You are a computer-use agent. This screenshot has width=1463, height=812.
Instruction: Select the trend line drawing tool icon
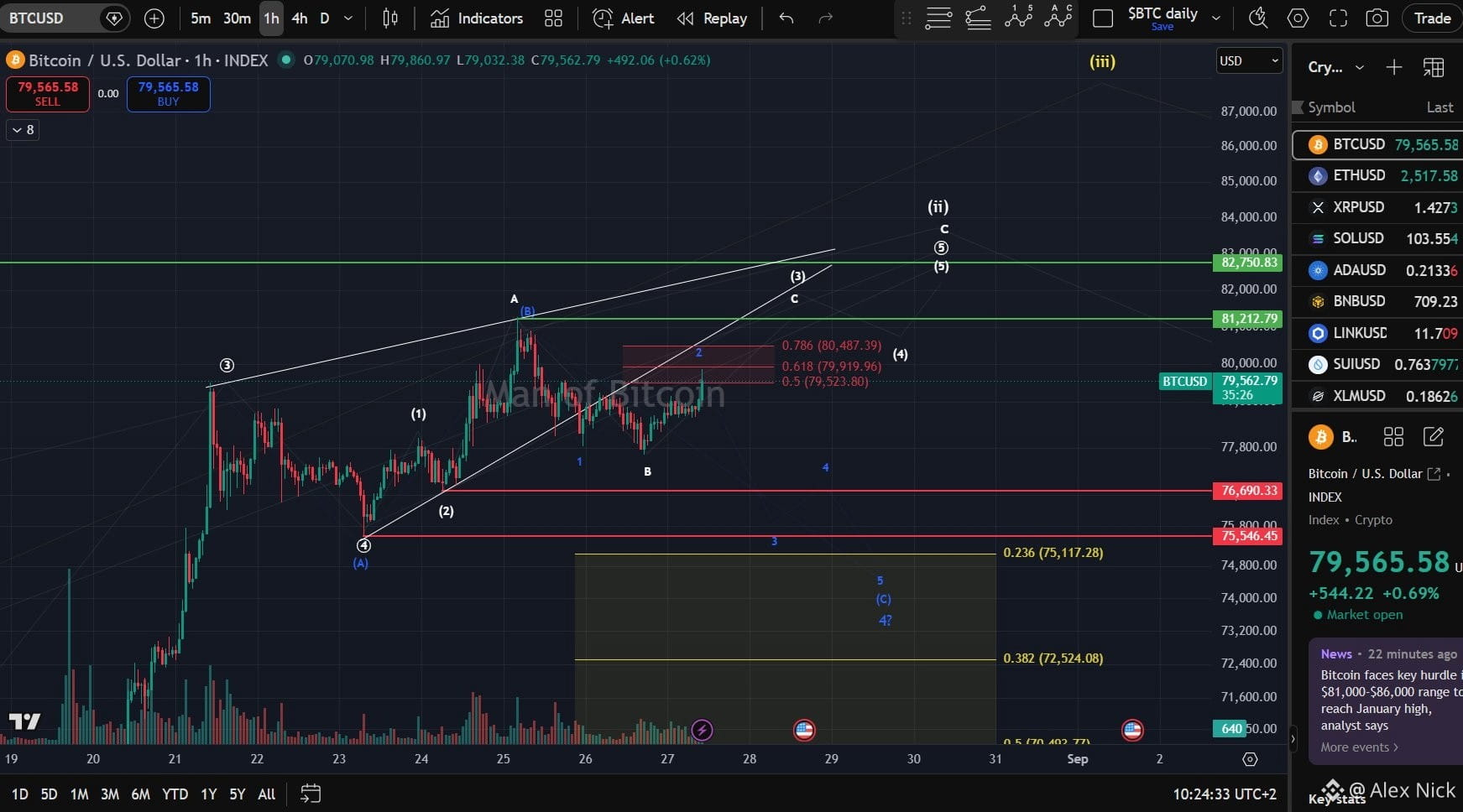click(x=978, y=18)
